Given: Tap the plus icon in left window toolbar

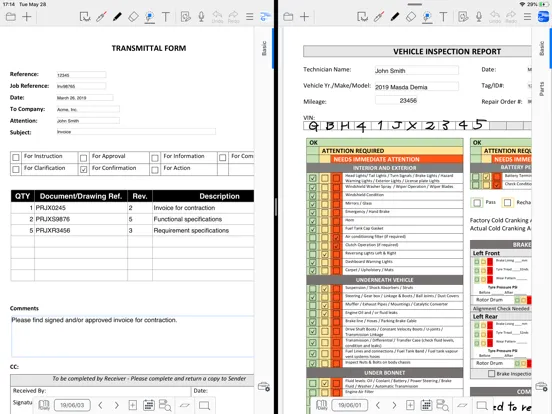Looking at the screenshot, I should [27, 17].
